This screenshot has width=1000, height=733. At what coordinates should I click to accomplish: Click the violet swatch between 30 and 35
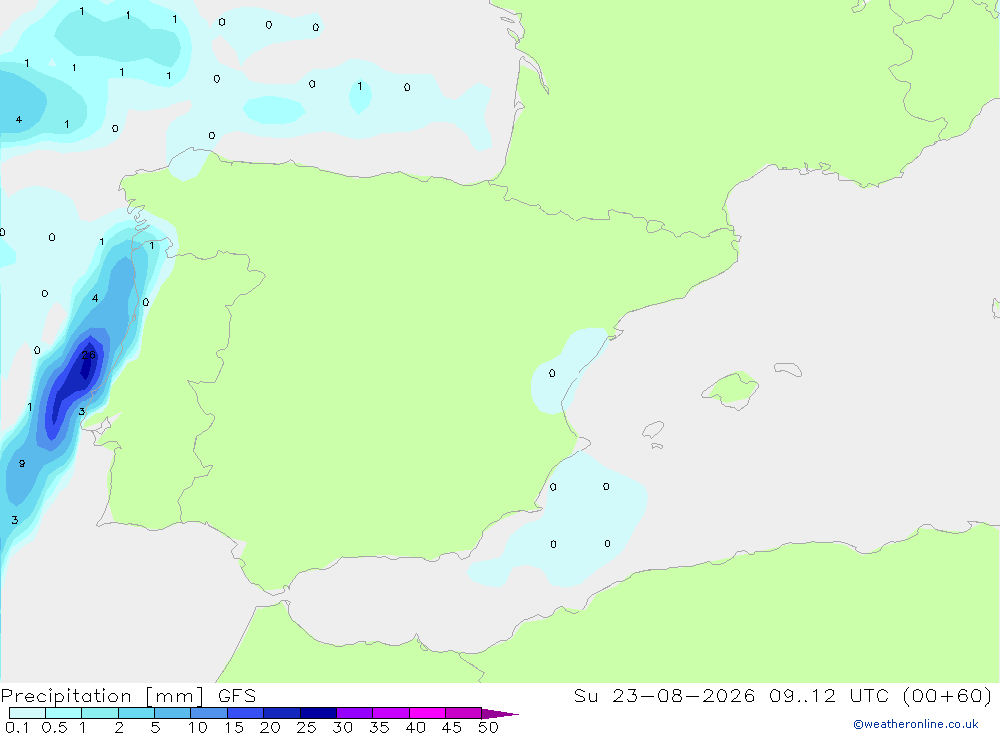[x=355, y=713]
